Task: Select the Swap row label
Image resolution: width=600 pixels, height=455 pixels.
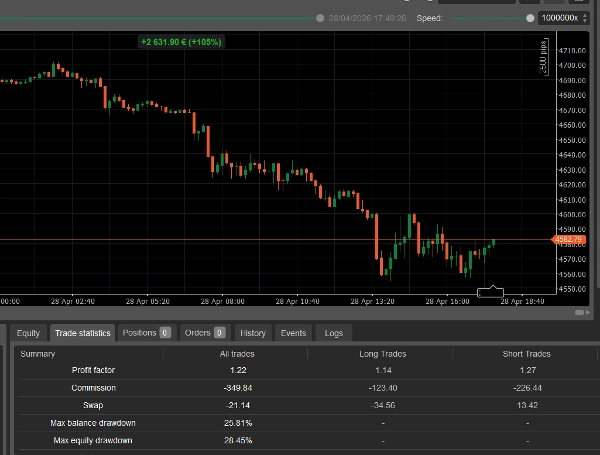Action: click(x=93, y=405)
